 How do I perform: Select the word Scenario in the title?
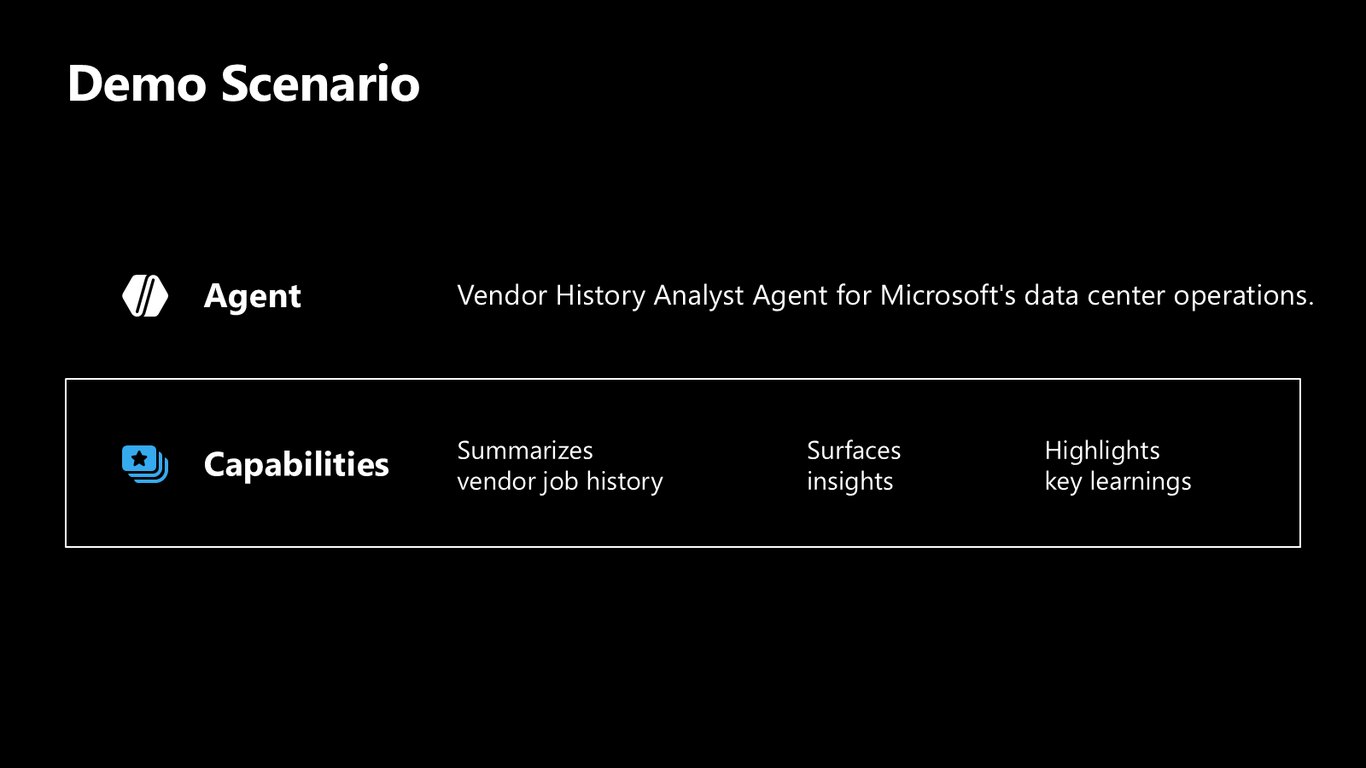(320, 83)
